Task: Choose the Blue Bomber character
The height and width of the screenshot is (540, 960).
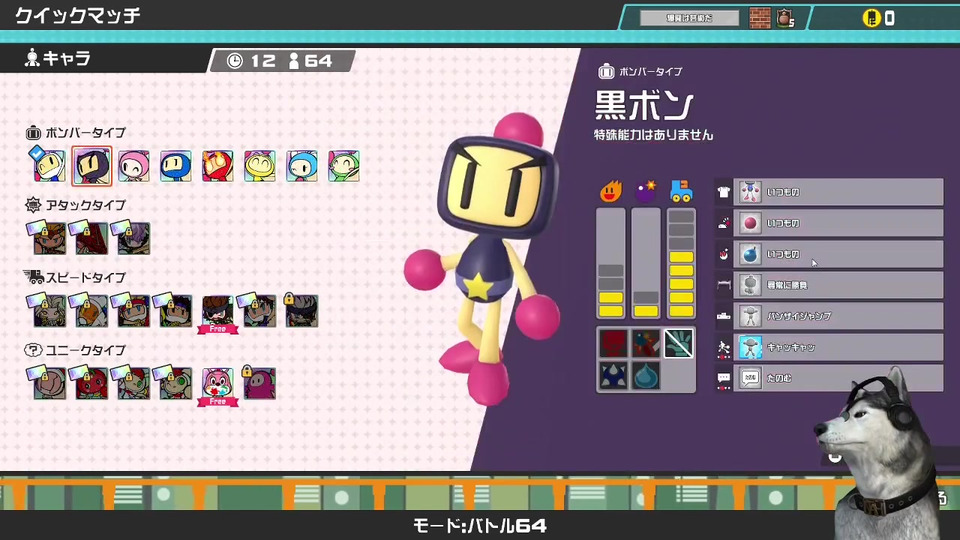Action: [176, 165]
